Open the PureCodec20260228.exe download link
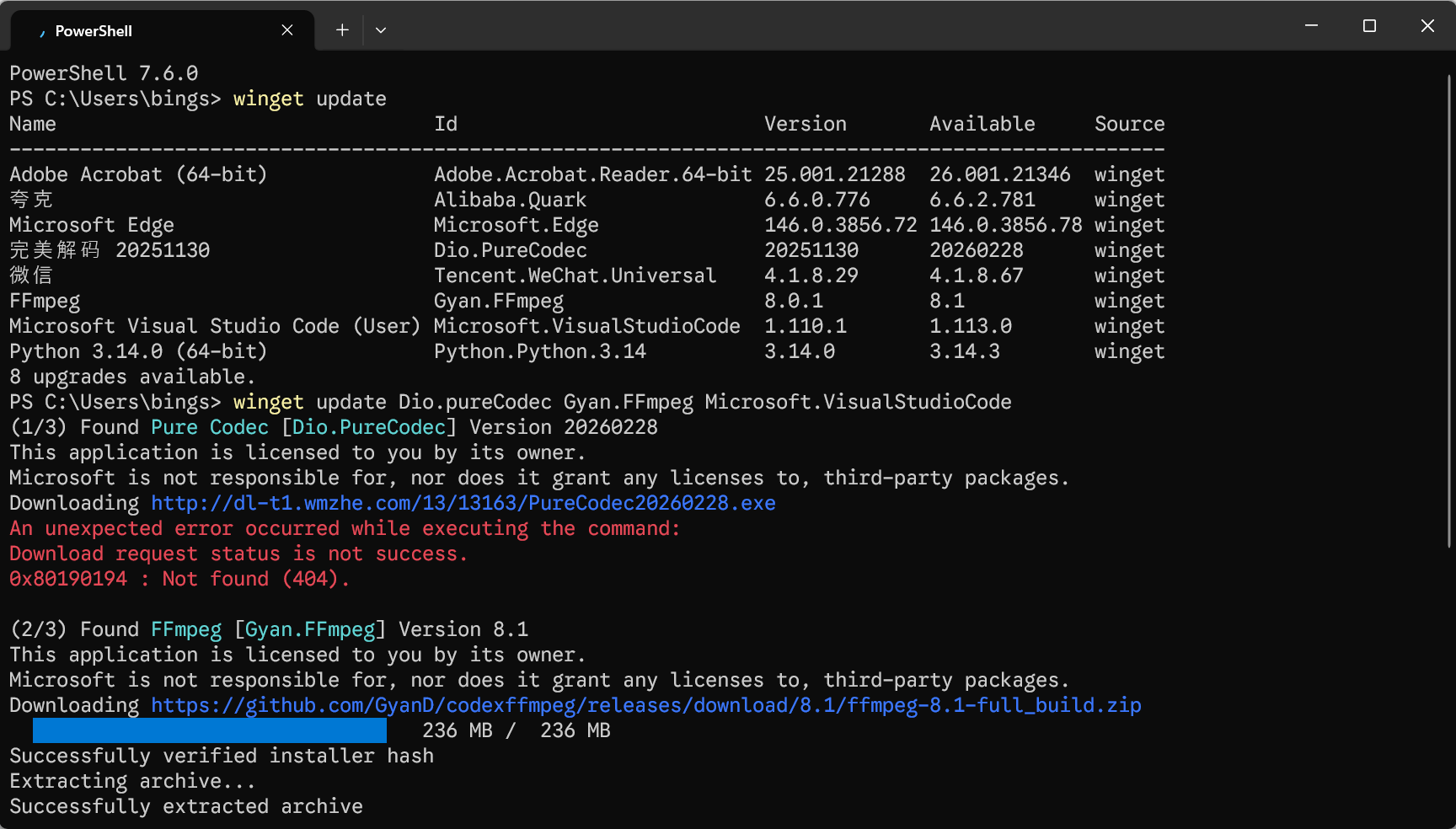Image resolution: width=1456 pixels, height=829 pixels. click(463, 503)
